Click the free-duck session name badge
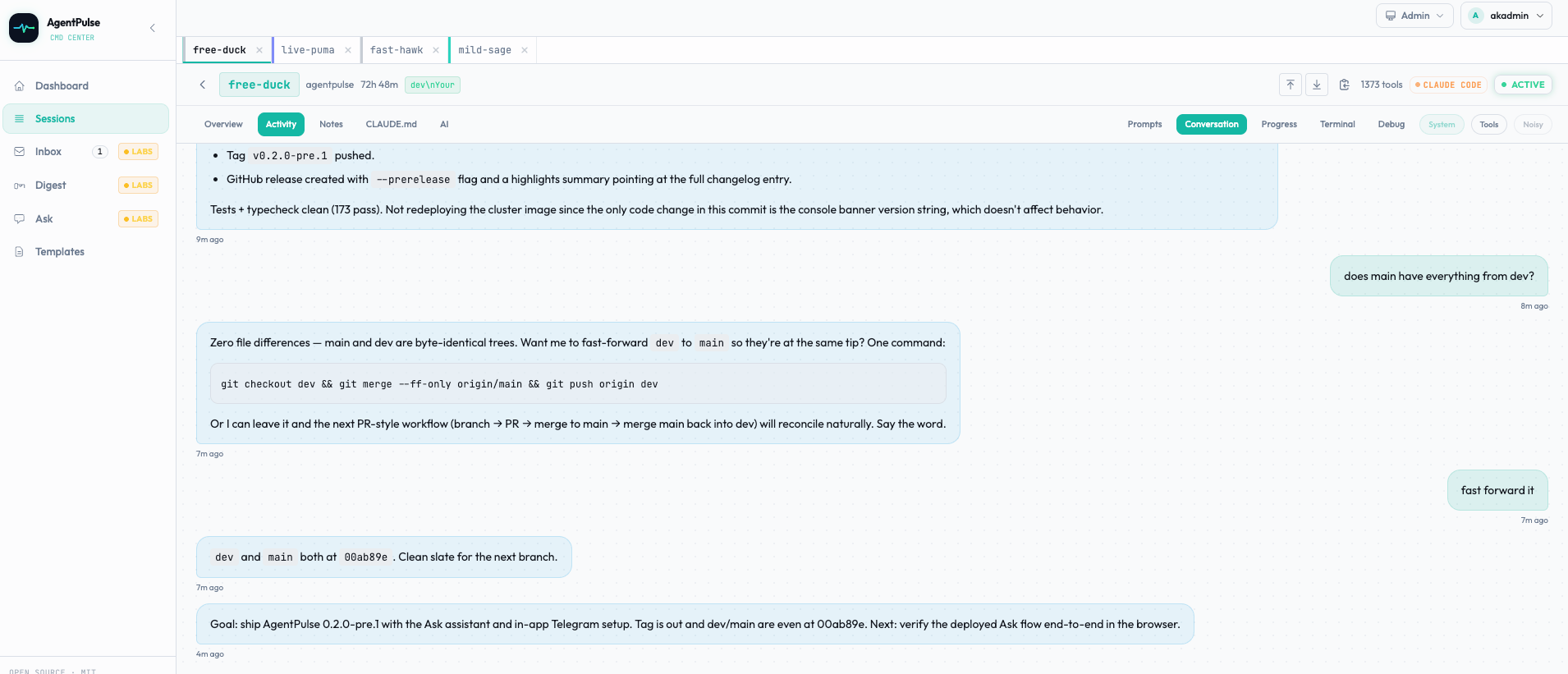Viewport: 1568px width, 674px height. (259, 85)
